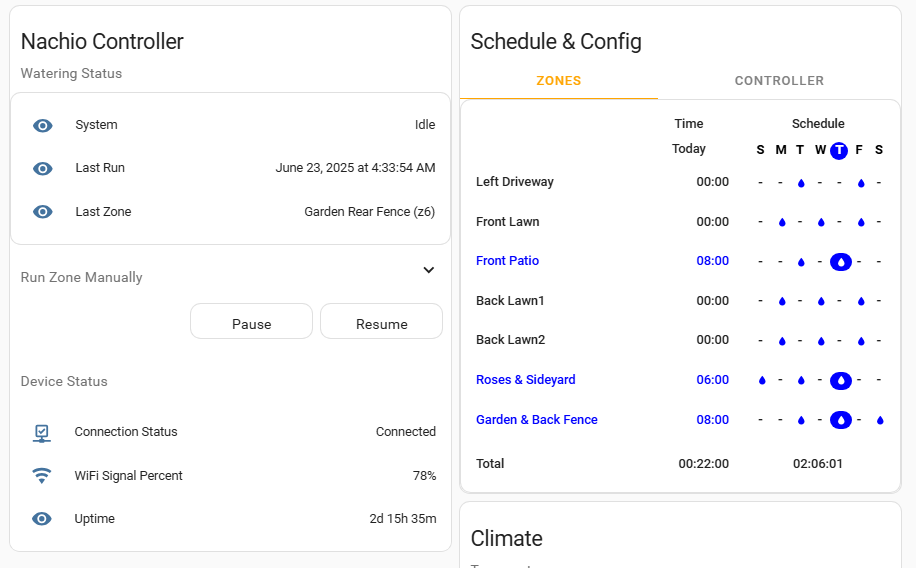Click Garden & Back Fence Saturday water drop
This screenshot has width=916, height=568.
879,420
